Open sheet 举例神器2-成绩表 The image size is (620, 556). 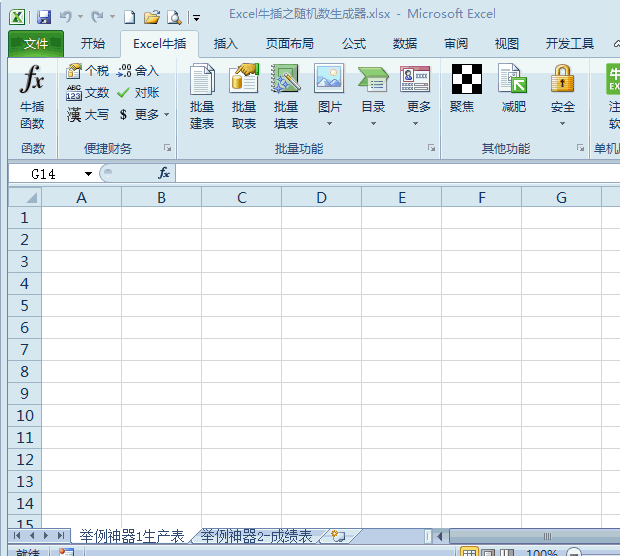click(x=257, y=536)
